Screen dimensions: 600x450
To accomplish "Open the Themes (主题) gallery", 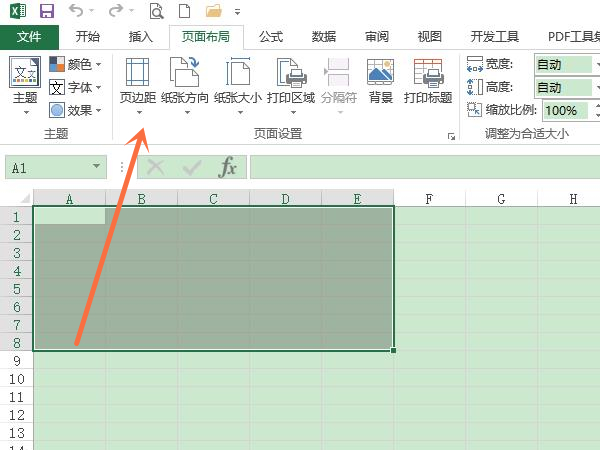I will click(25, 82).
